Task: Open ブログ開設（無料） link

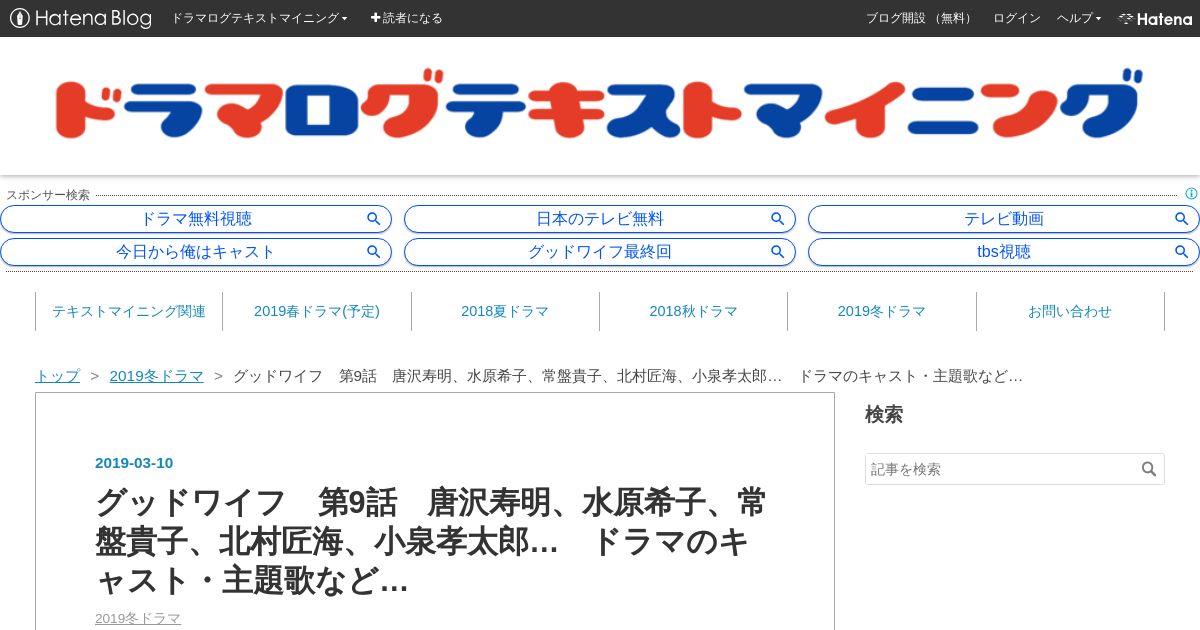Action: (x=920, y=18)
